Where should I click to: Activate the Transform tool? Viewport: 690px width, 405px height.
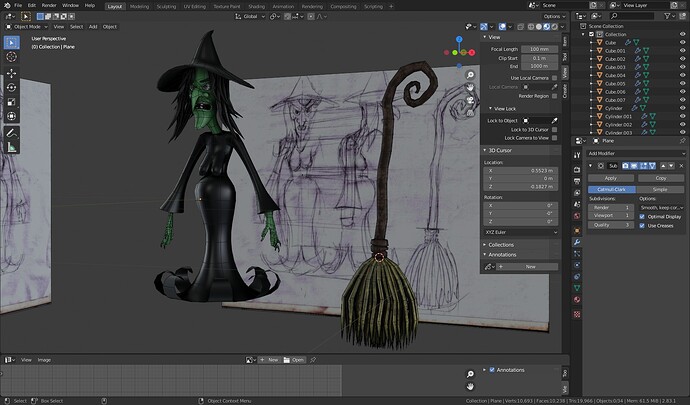tap(12, 116)
